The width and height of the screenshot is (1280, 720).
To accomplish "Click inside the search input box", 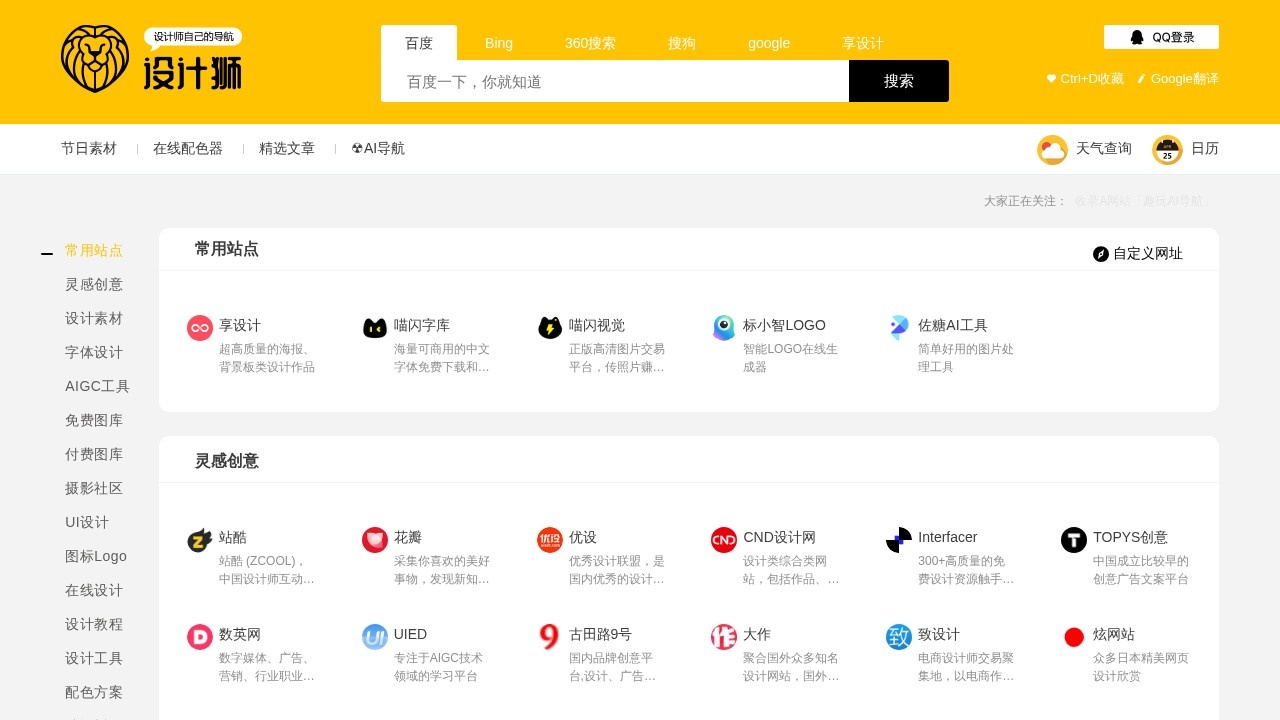I will (x=615, y=80).
